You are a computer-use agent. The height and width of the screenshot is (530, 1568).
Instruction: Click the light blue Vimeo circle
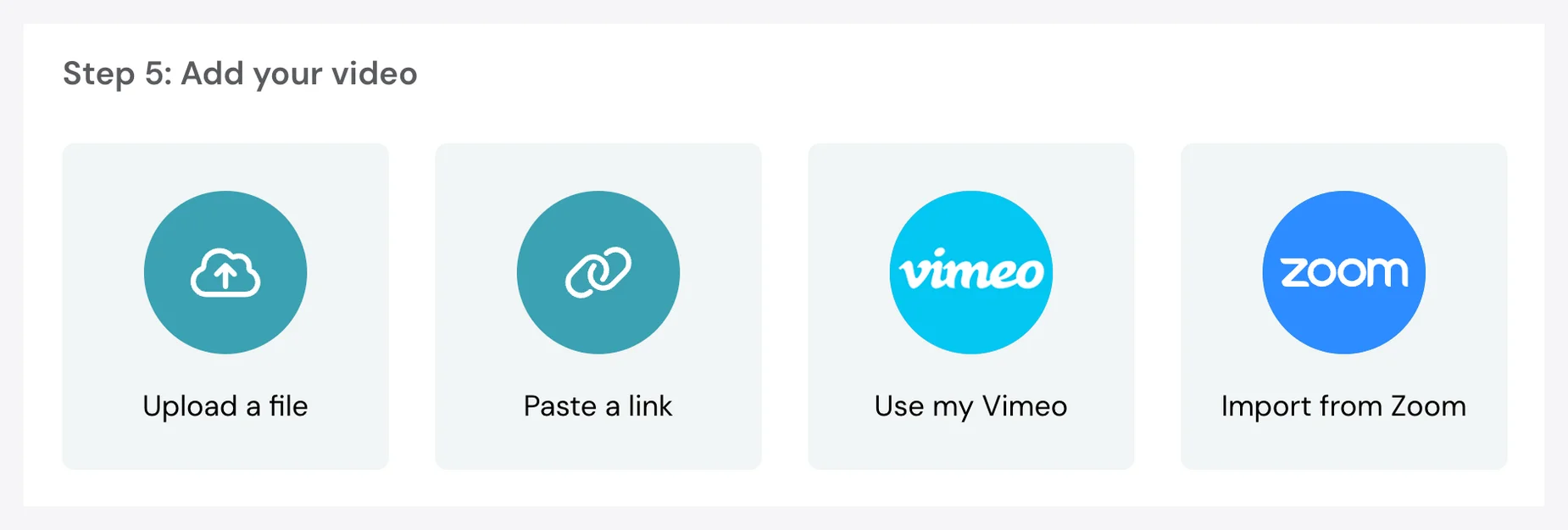point(971,272)
